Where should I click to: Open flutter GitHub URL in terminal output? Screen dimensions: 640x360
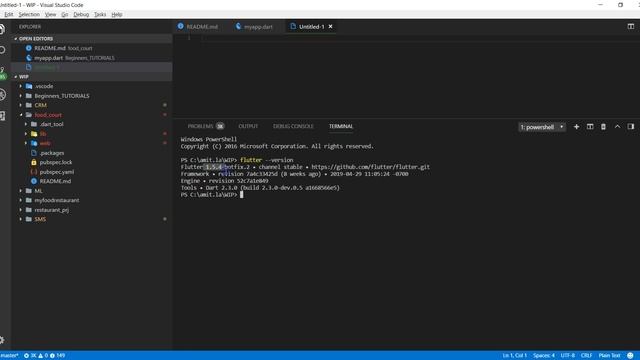tap(370, 167)
